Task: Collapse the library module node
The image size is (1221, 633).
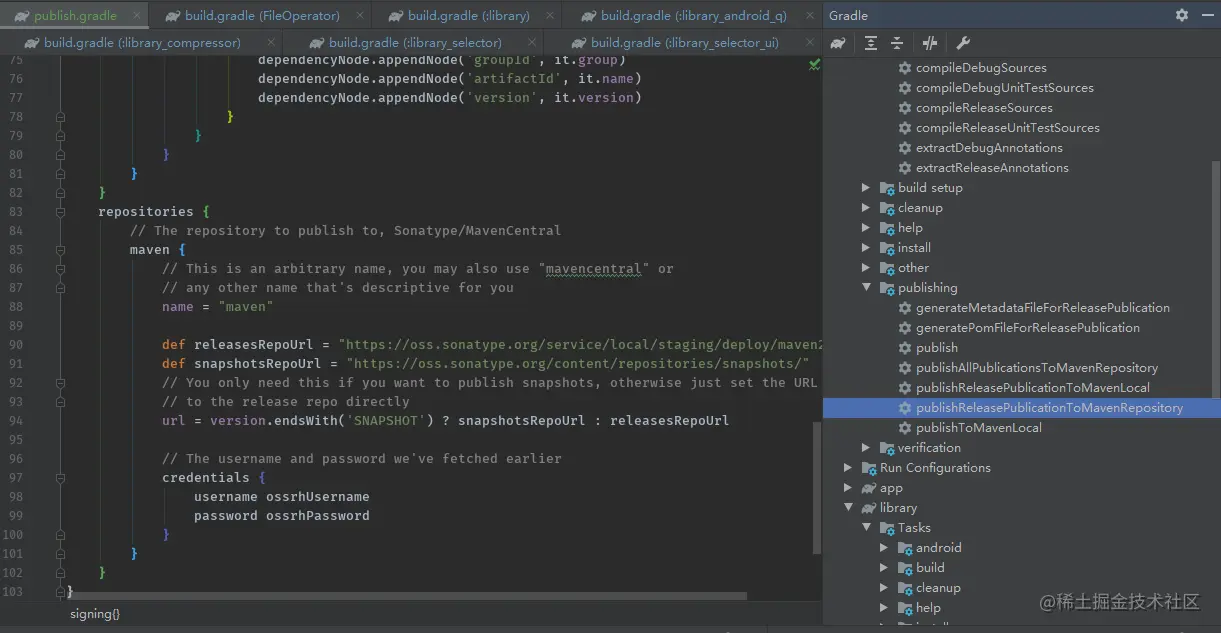Action: pyautogui.click(x=848, y=508)
